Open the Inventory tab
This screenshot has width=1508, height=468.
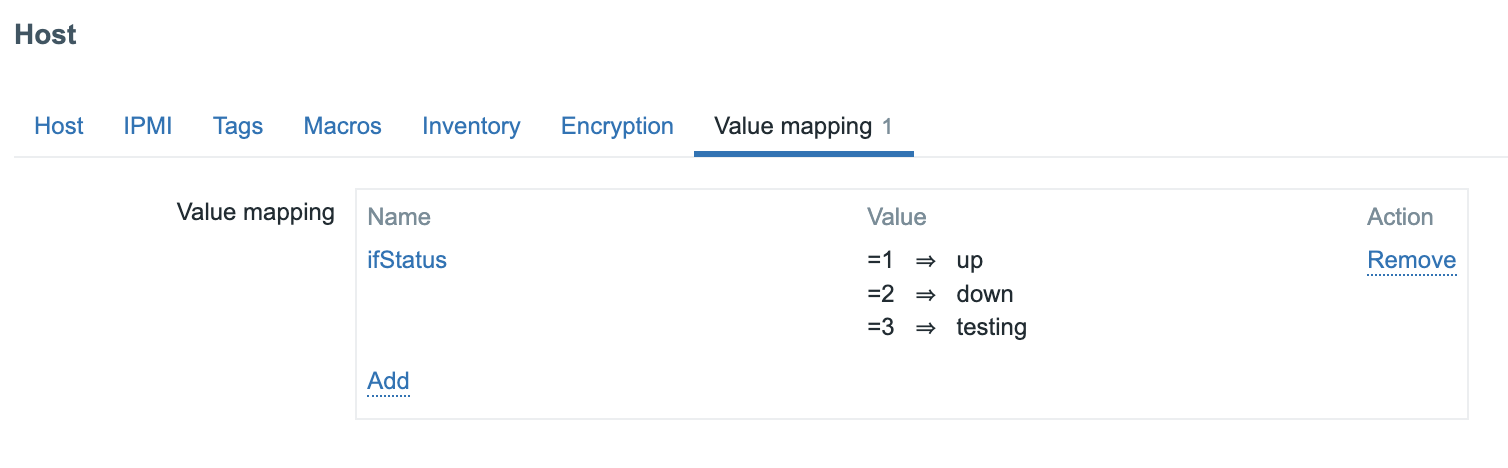pyautogui.click(x=471, y=127)
